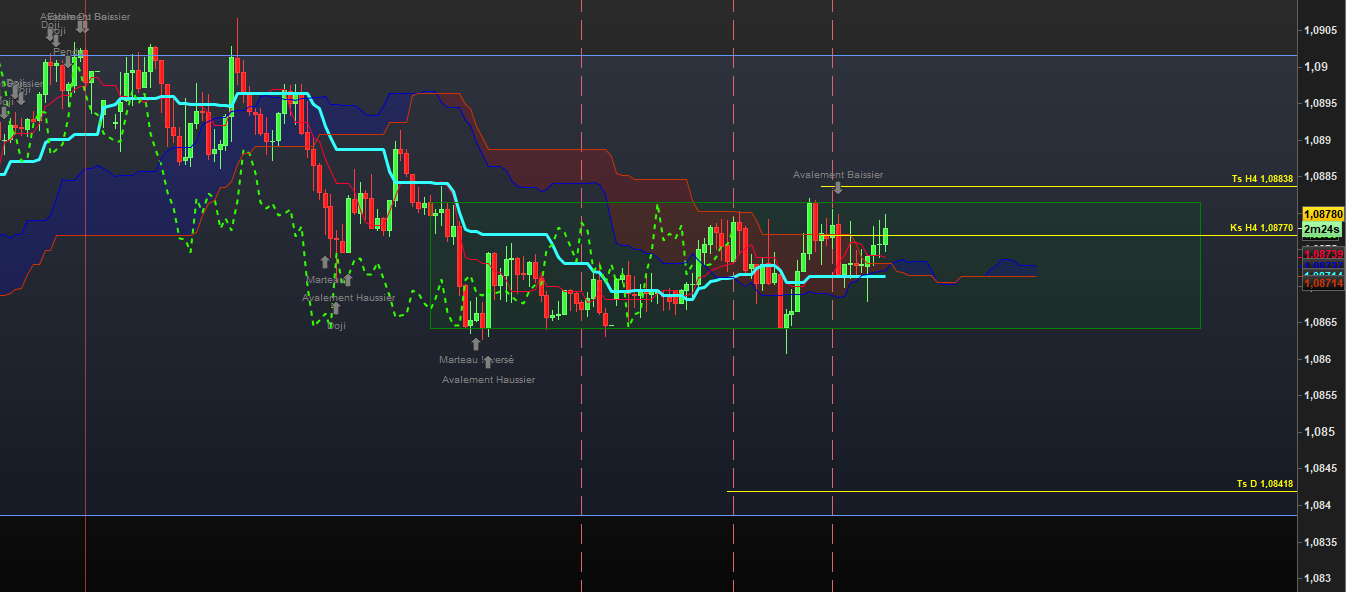Click the yellow 1,08780 current price tag

click(1321, 214)
